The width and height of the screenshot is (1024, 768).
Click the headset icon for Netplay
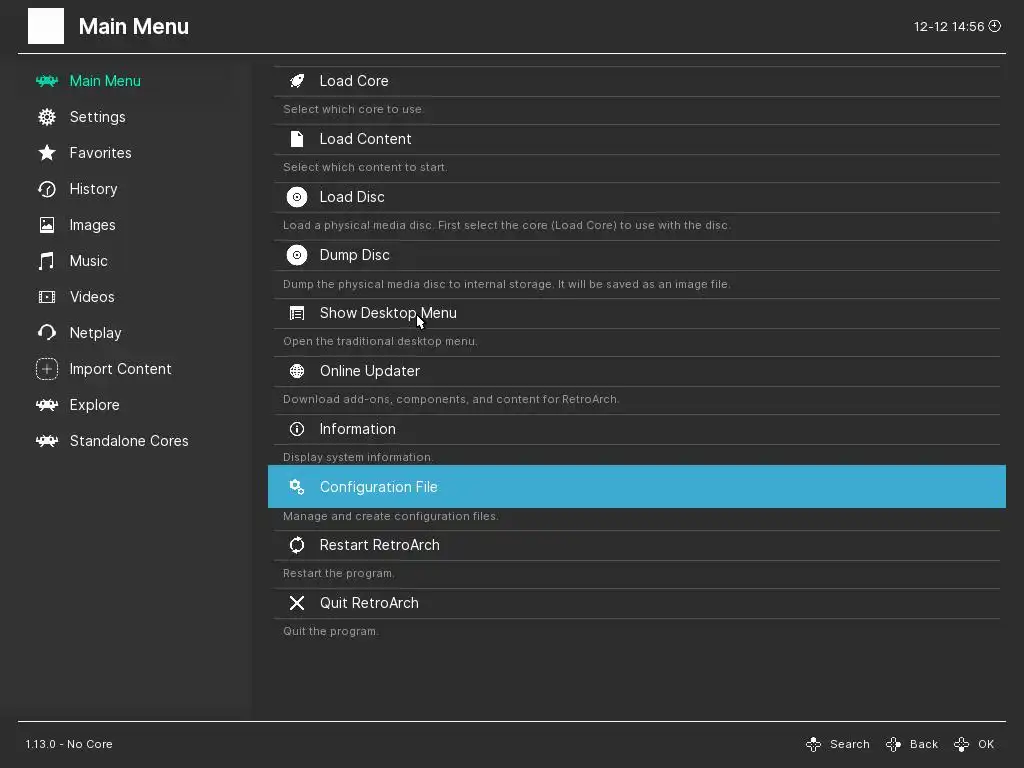47,333
